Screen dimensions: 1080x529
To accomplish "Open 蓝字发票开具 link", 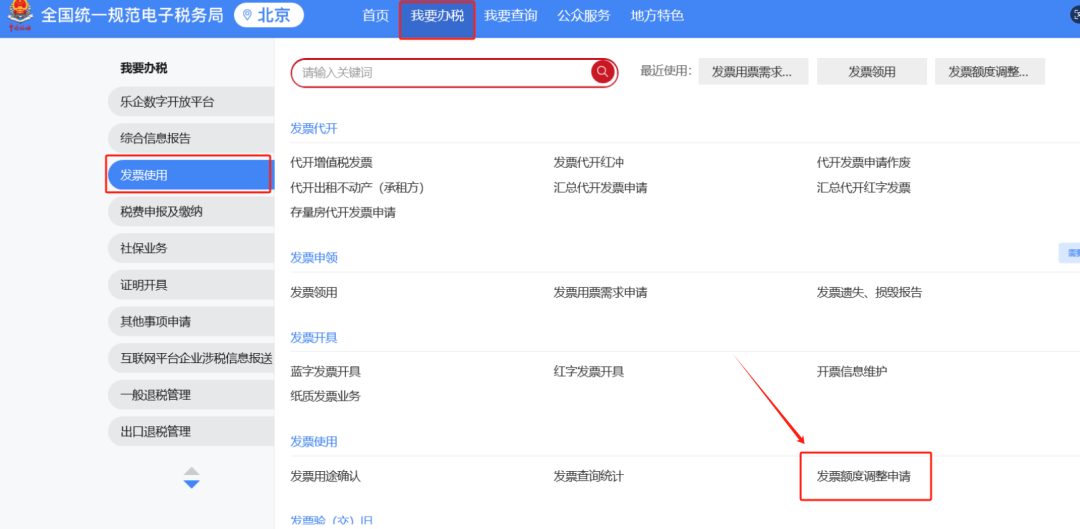I will click(325, 371).
